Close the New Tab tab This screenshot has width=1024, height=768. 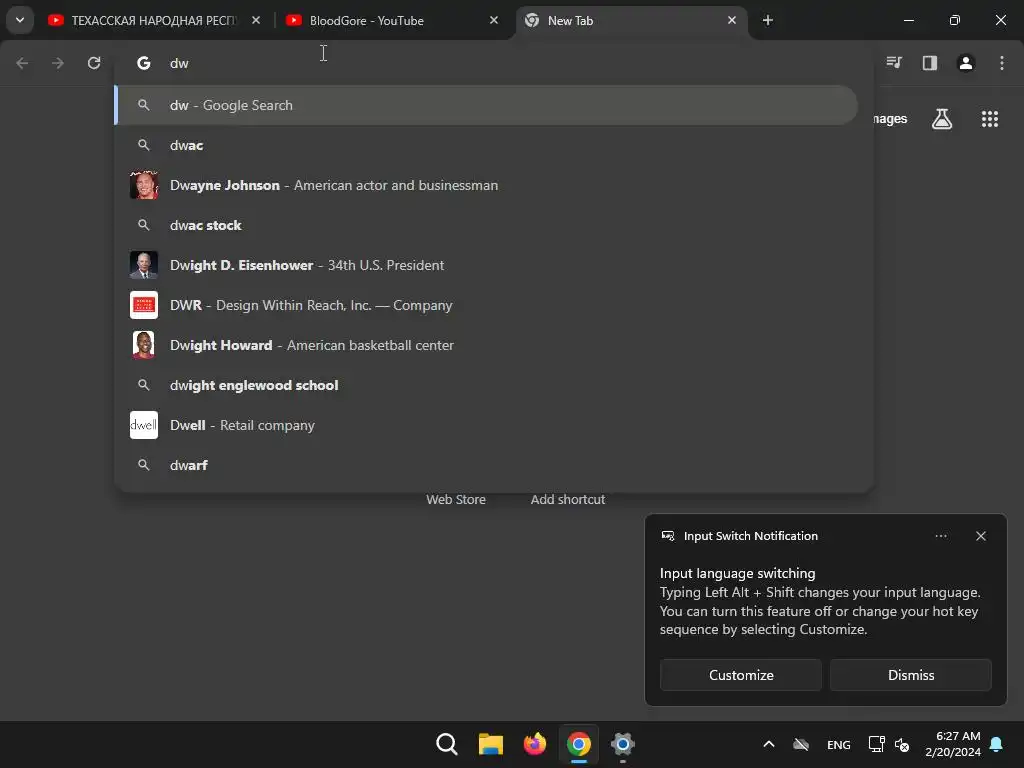pos(731,20)
